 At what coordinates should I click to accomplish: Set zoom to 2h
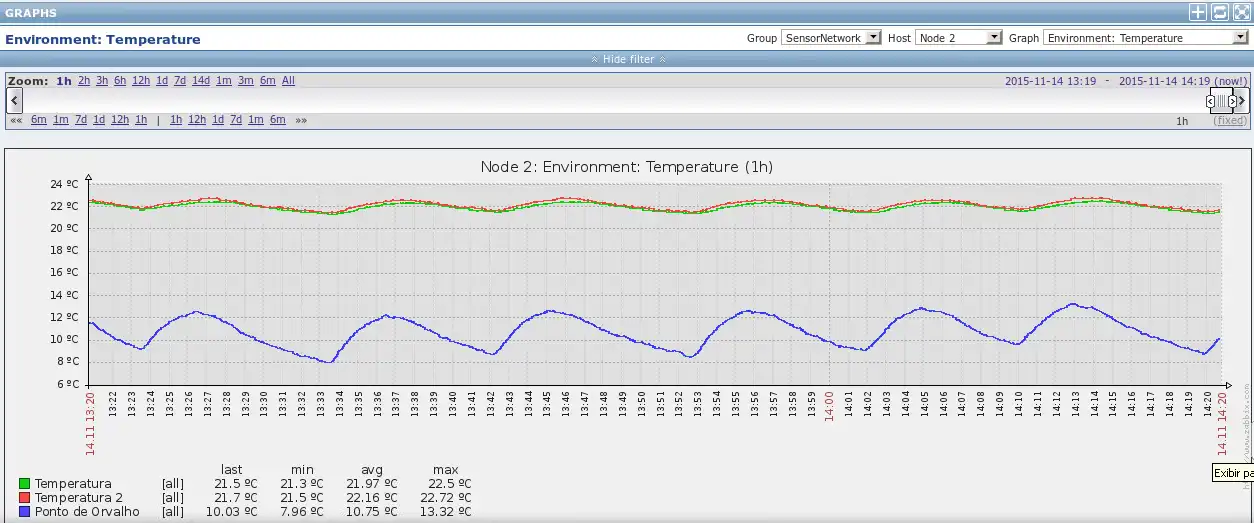84,81
